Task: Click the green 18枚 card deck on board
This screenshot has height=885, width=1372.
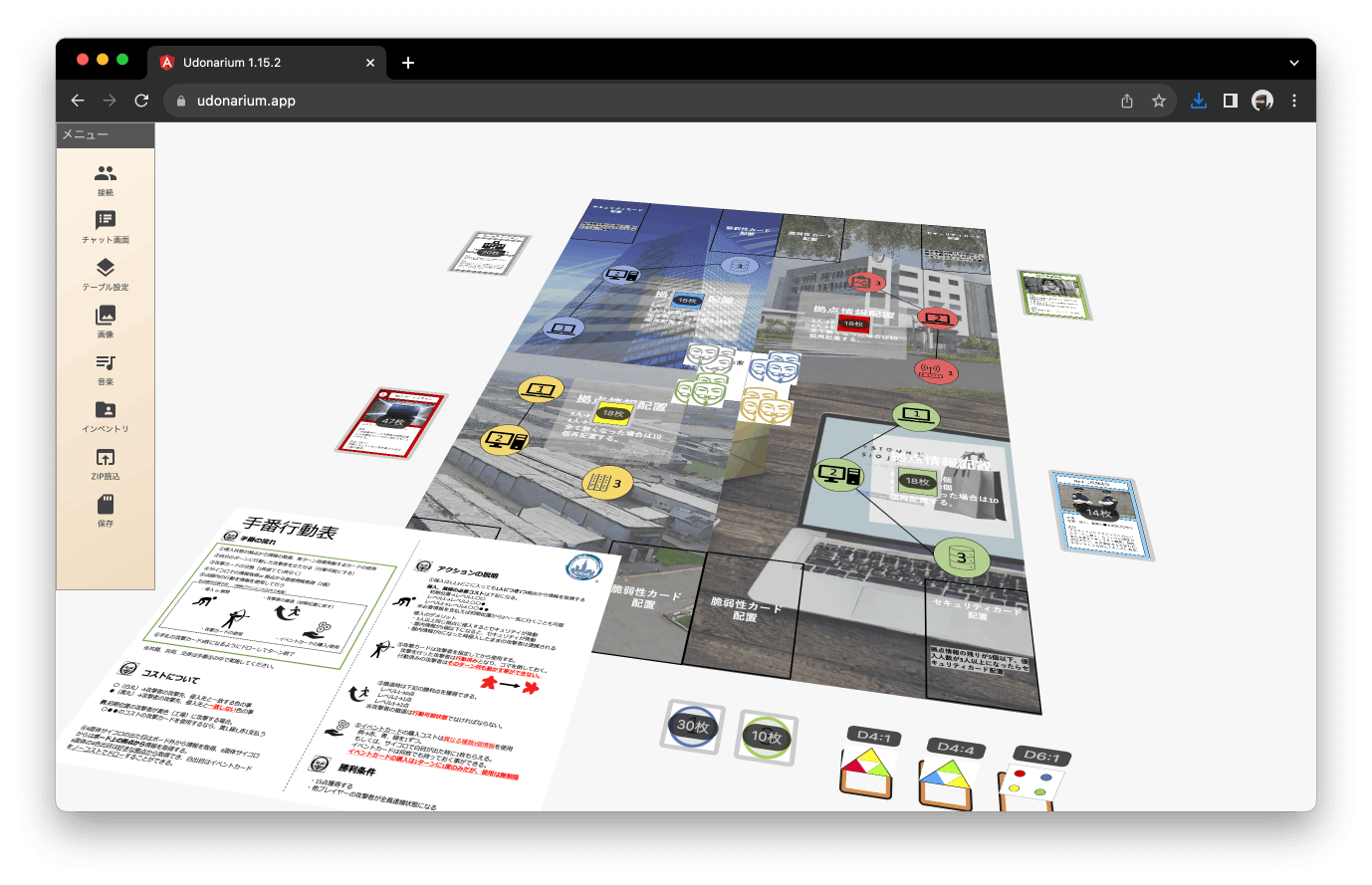Action: 917,482
